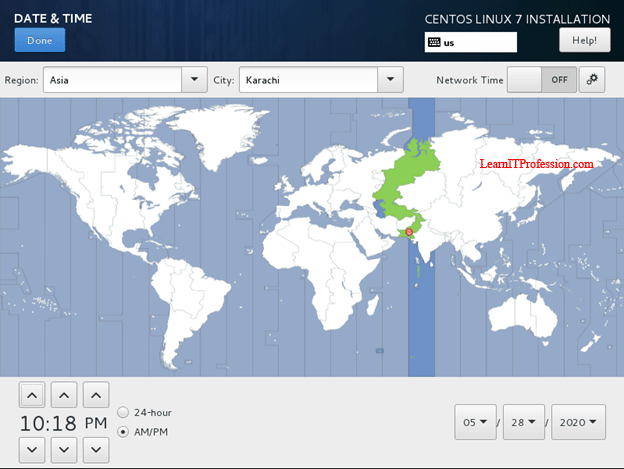Image resolution: width=624 pixels, height=469 pixels.
Task: Decrease the minutes with down arrow
Action: (x=64, y=450)
